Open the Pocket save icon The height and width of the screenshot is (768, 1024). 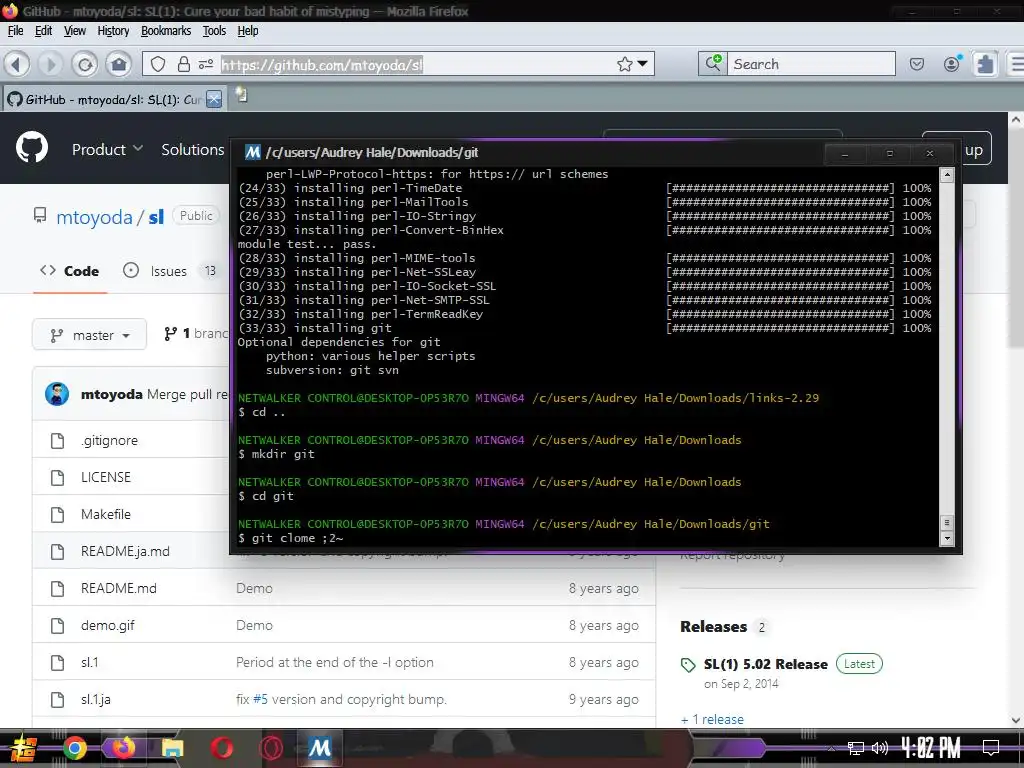pyautogui.click(x=917, y=64)
